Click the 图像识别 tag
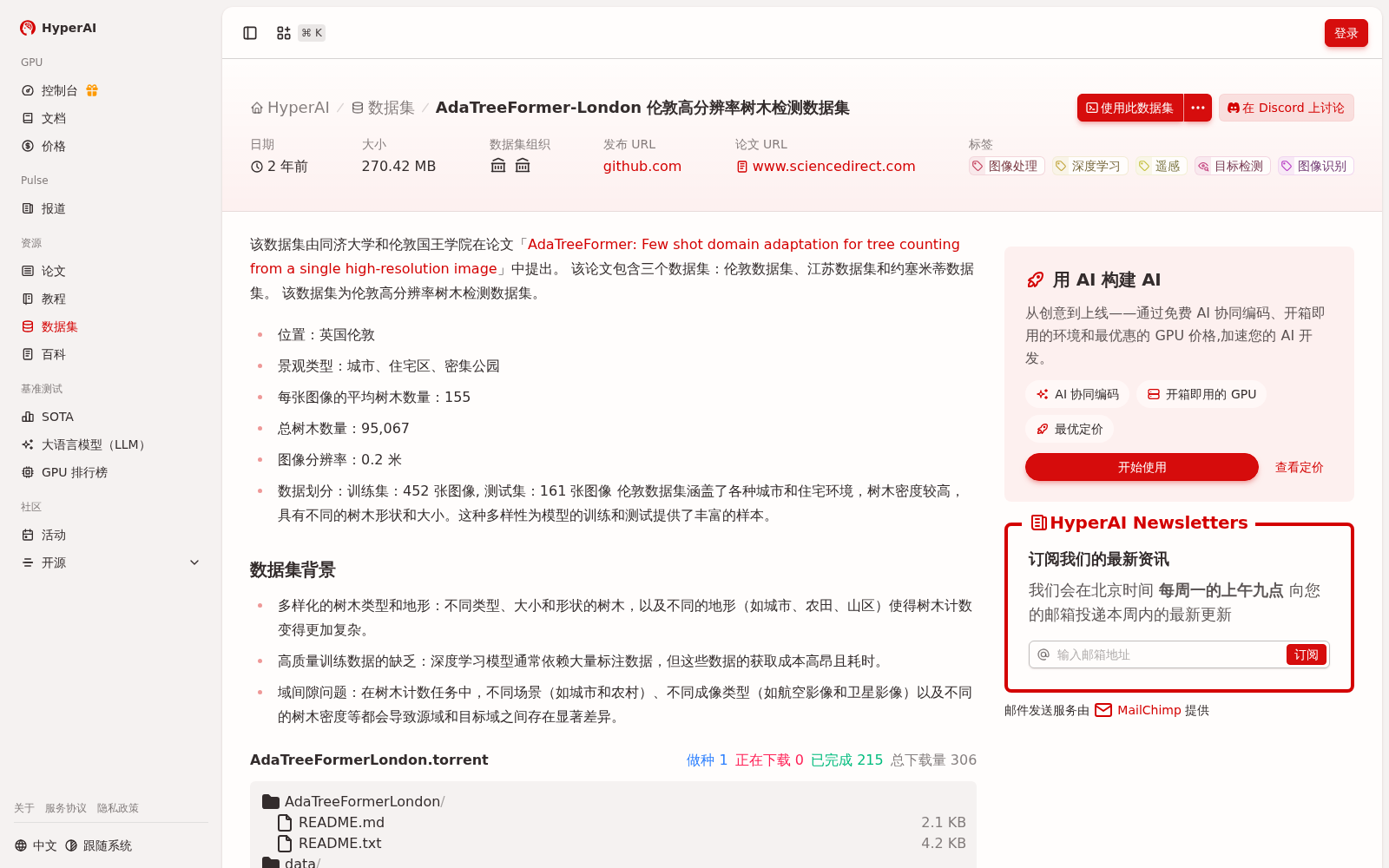Viewport: 1389px width, 868px height. click(1315, 166)
